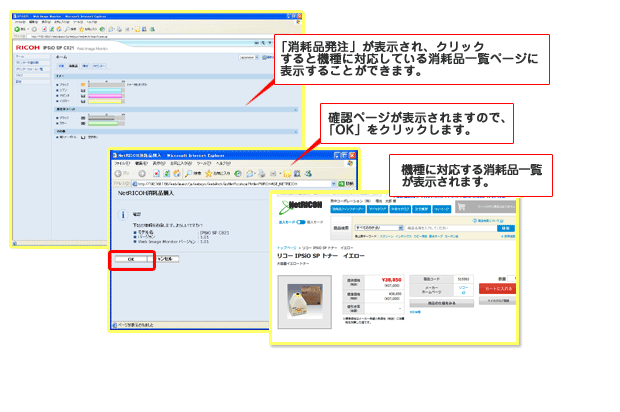Click cyan toner level bar
Viewport: 620px width, 412px height.
[105, 91]
